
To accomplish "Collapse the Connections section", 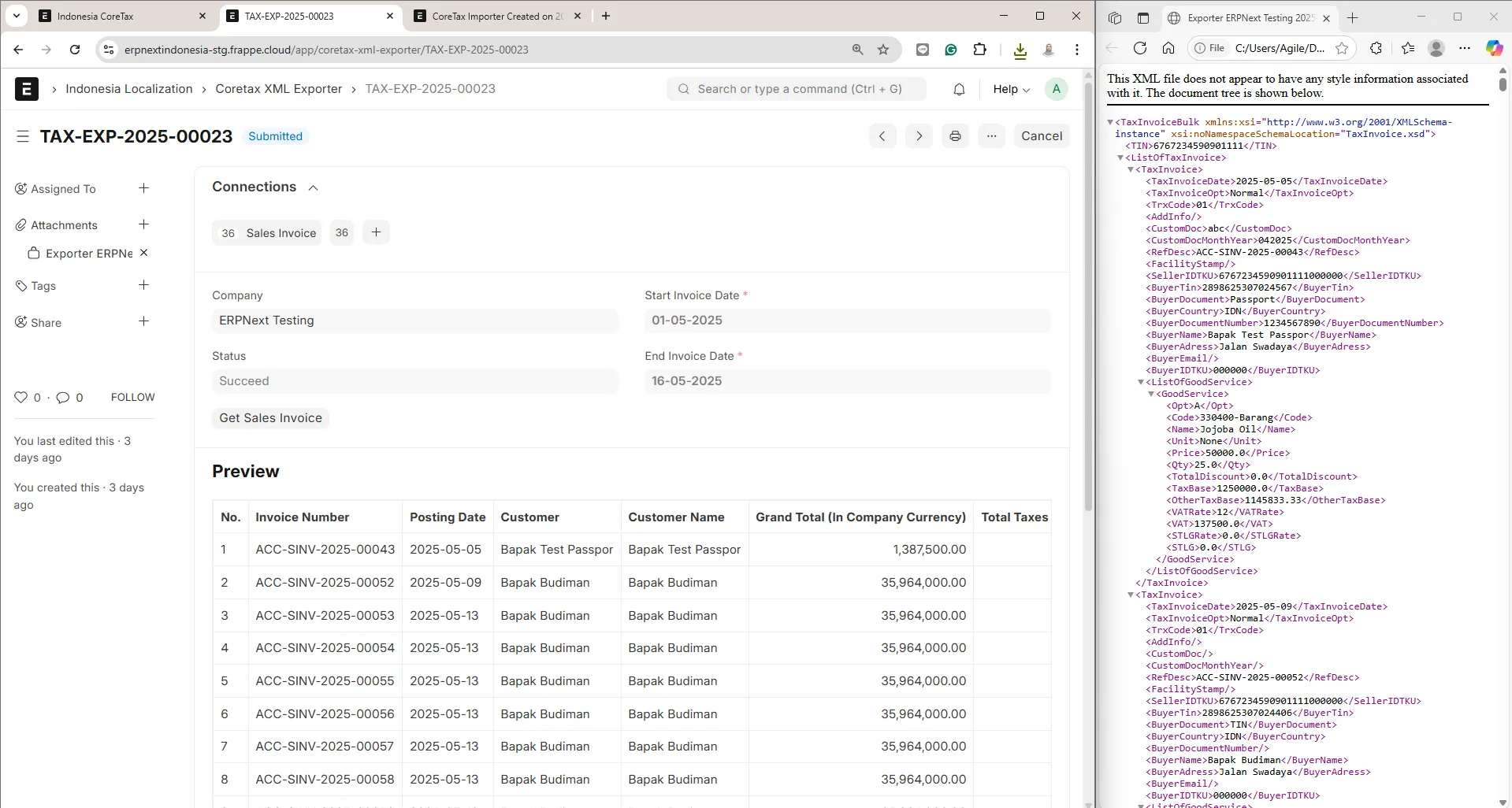I will pyautogui.click(x=313, y=187).
